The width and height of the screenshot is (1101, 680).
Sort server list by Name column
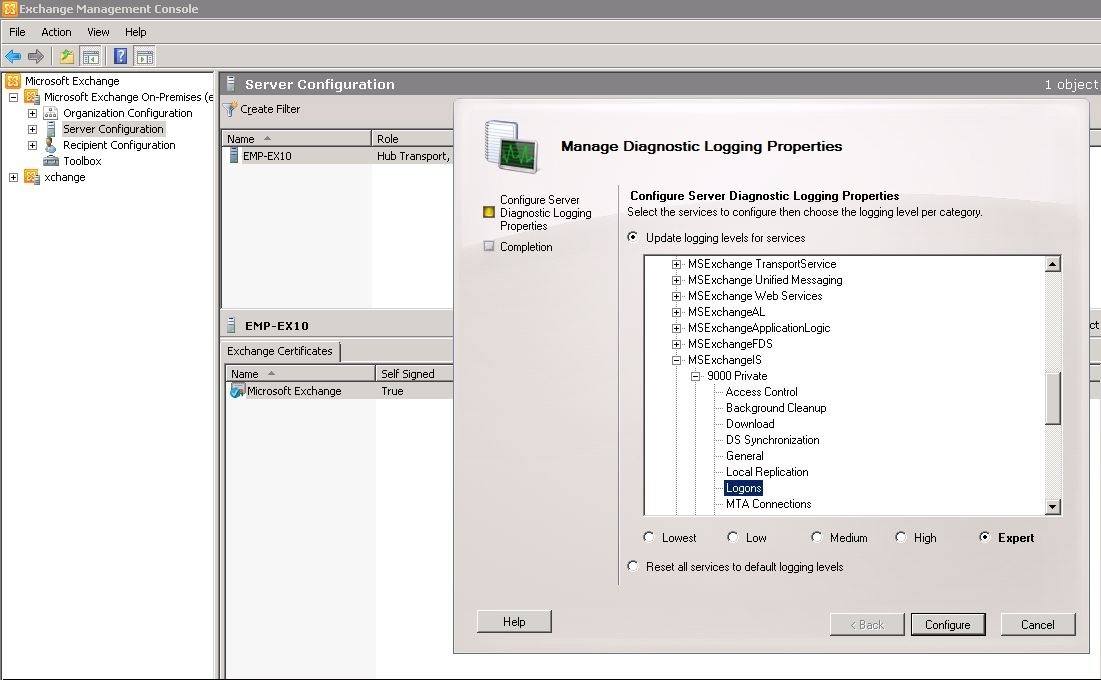tap(296, 138)
